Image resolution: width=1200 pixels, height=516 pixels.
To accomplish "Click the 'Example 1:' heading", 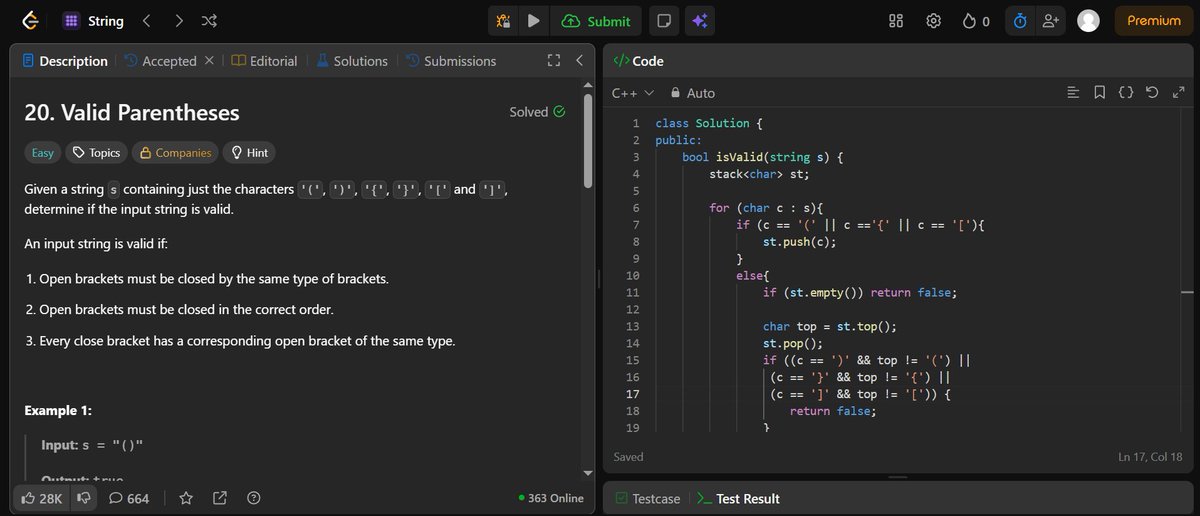I will 59,411.
